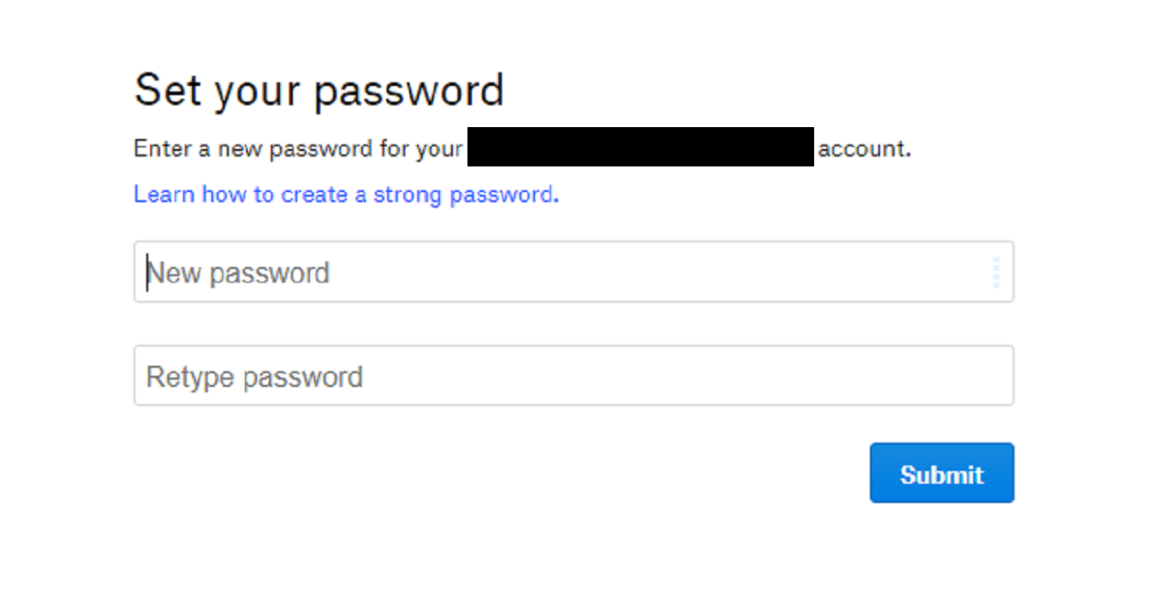Click the "Retype password" placeholder text
Viewport: 1170px width, 610px height.
(x=255, y=377)
